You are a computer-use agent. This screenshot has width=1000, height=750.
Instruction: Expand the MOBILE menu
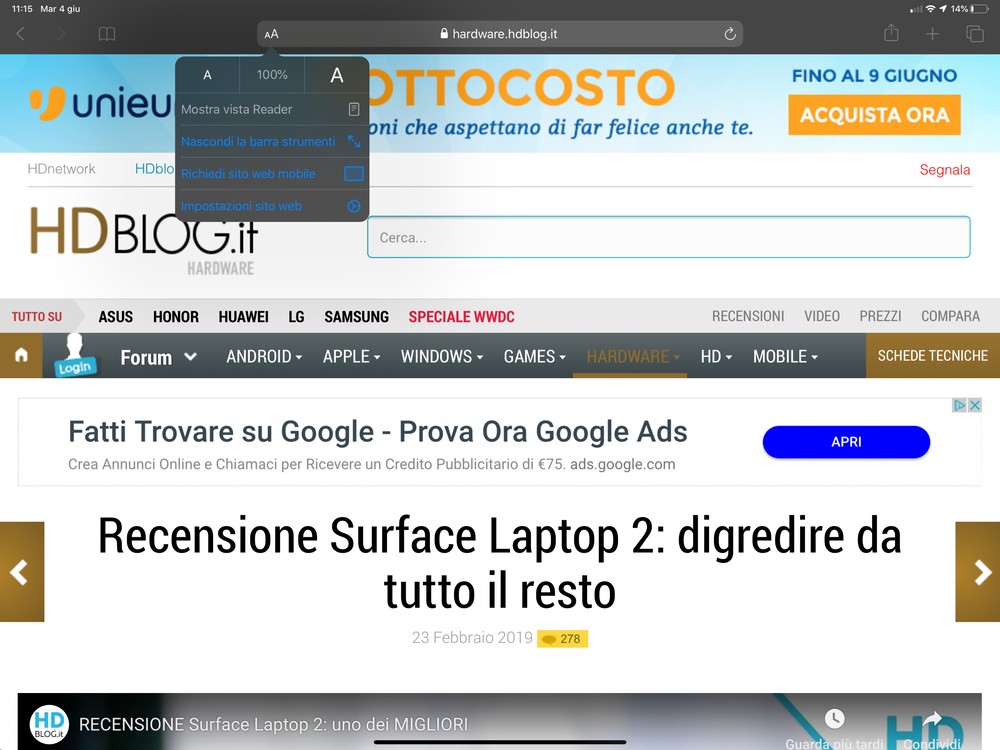click(785, 357)
